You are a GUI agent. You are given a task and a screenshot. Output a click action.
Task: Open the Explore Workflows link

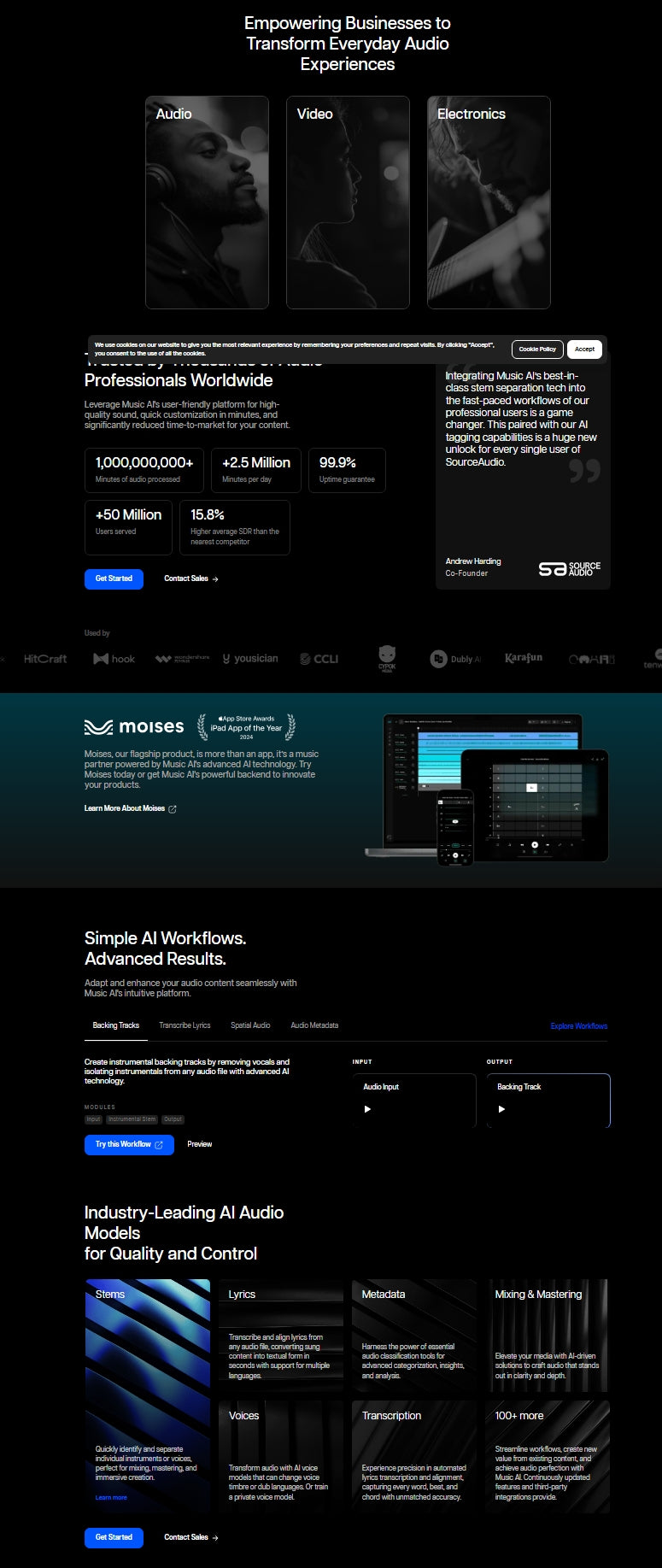579,1026
